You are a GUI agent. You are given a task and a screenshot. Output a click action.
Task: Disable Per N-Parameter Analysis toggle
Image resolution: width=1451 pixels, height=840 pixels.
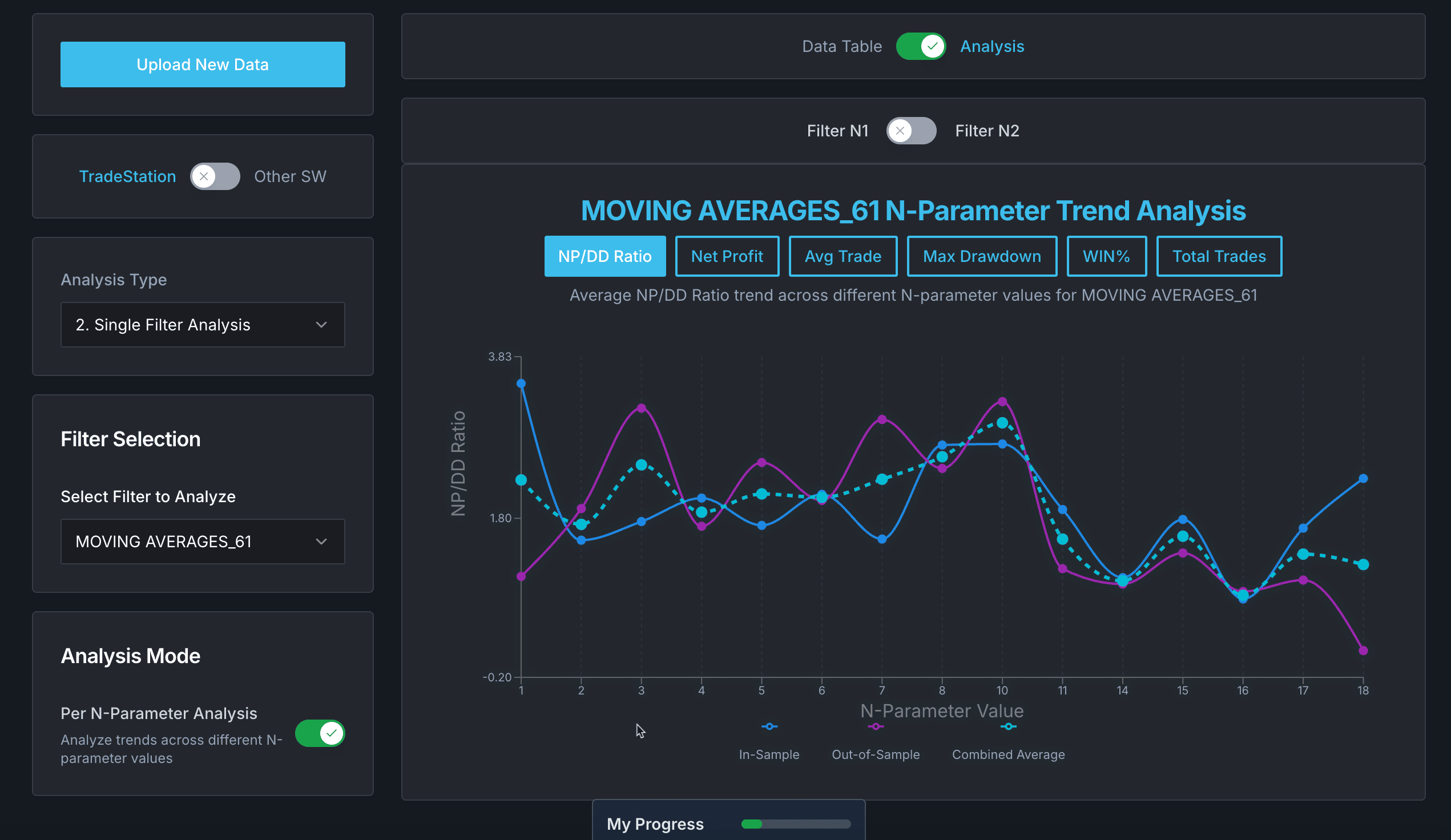click(320, 733)
